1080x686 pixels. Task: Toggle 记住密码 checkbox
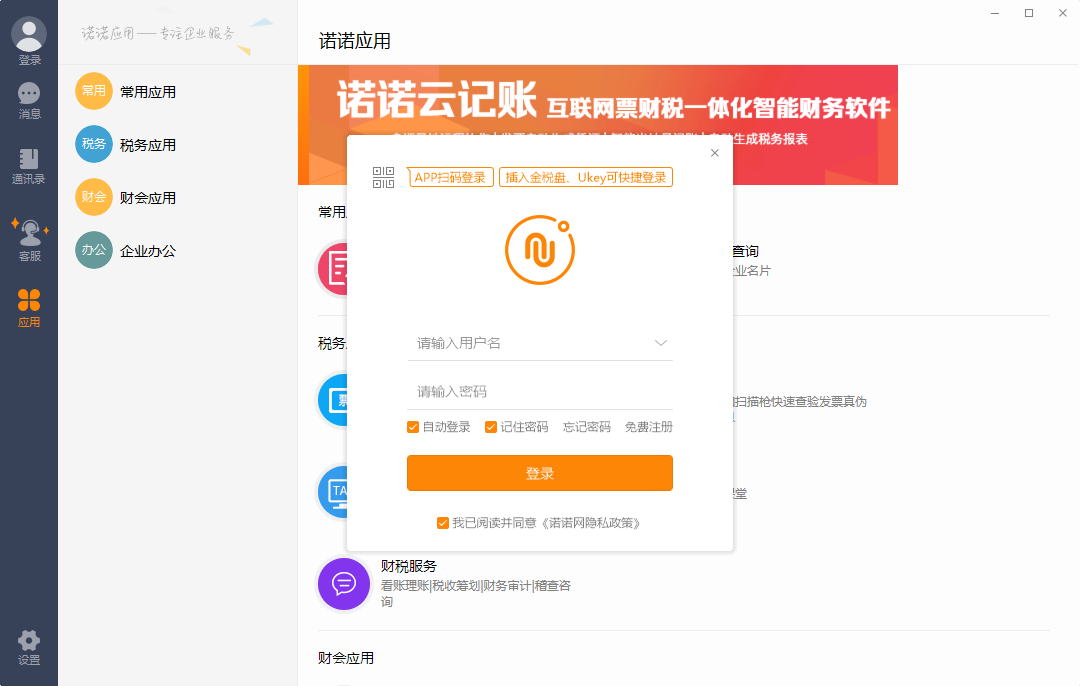[x=491, y=427]
